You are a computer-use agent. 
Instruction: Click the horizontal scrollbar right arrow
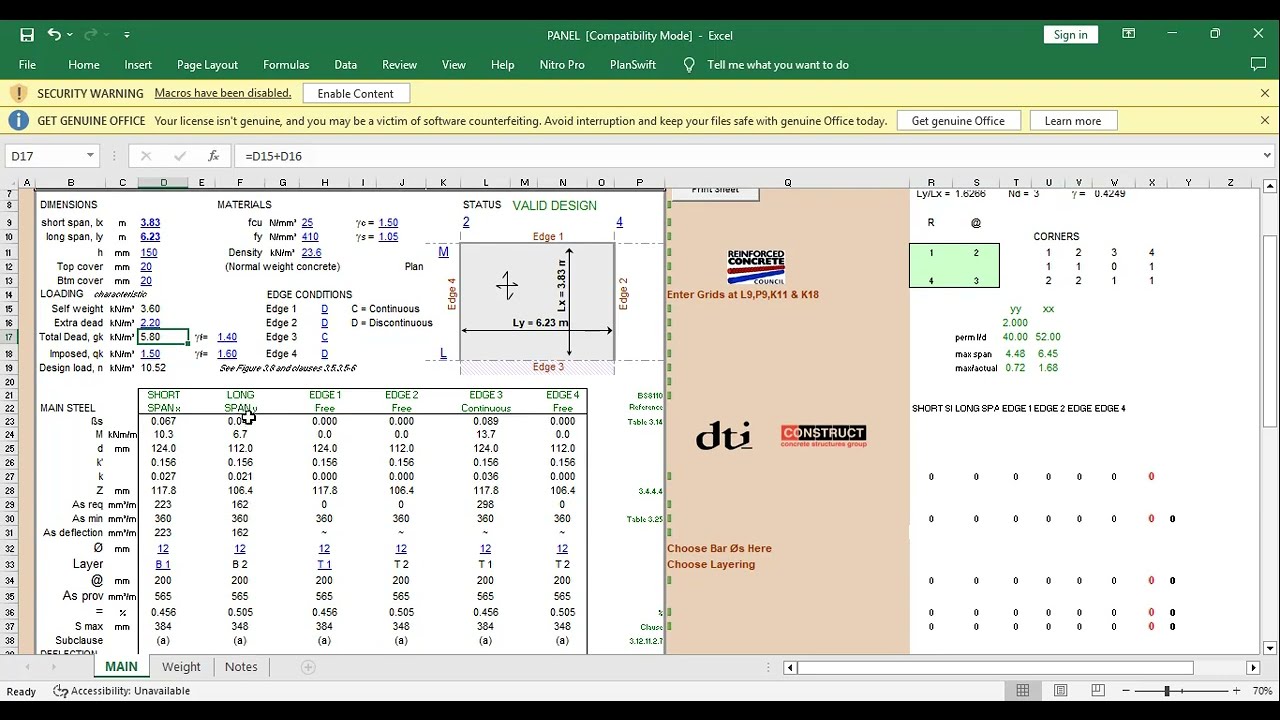point(1253,667)
